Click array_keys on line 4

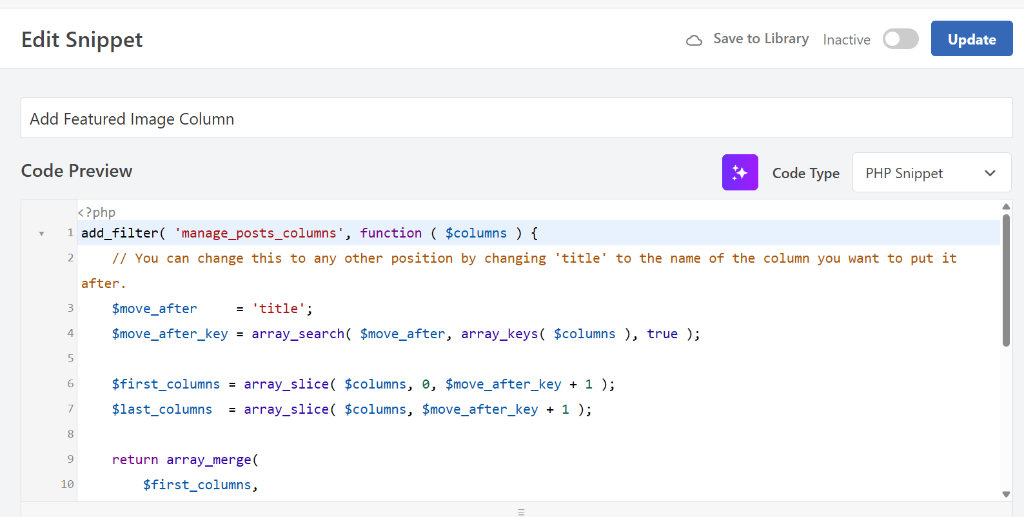point(500,334)
